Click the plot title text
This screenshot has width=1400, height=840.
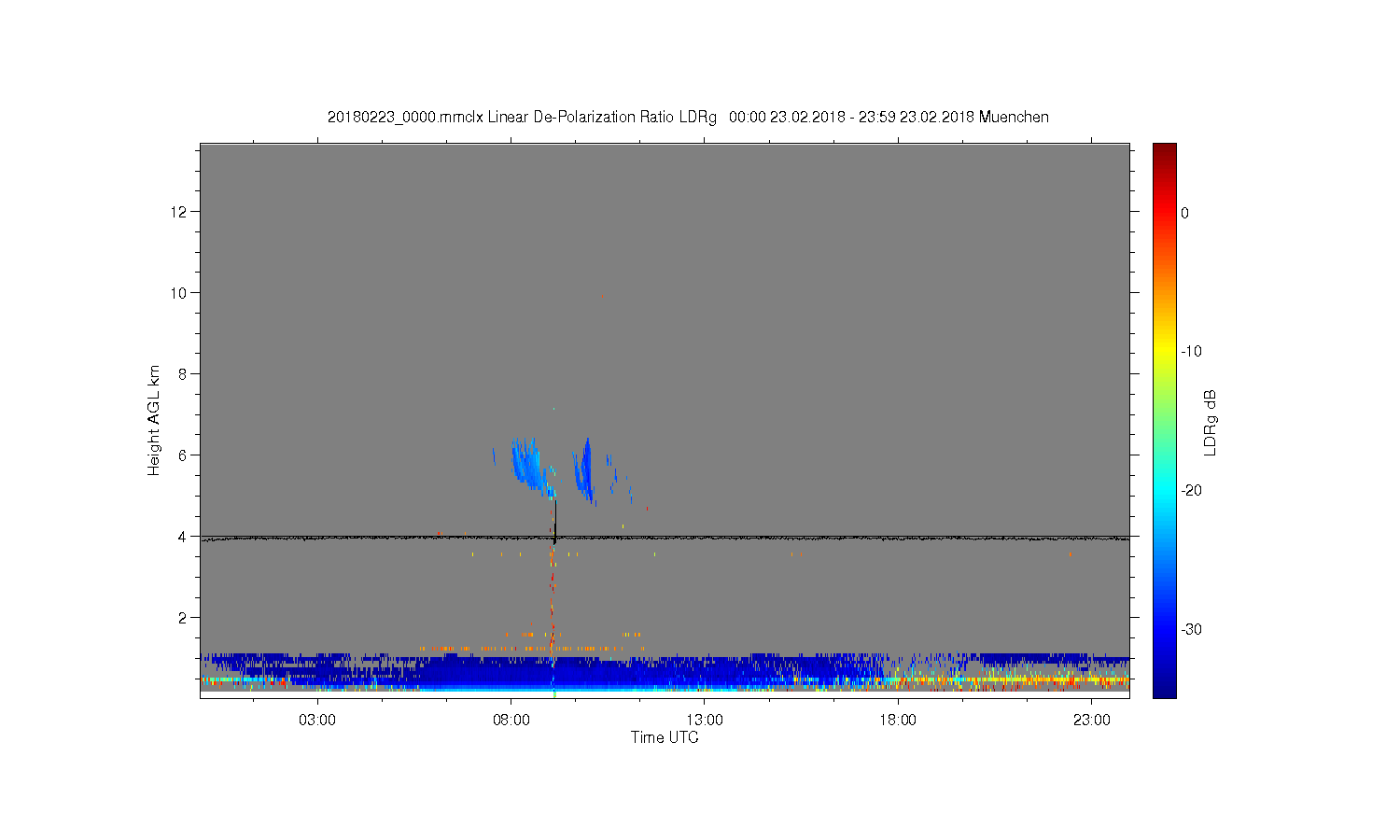point(688,118)
